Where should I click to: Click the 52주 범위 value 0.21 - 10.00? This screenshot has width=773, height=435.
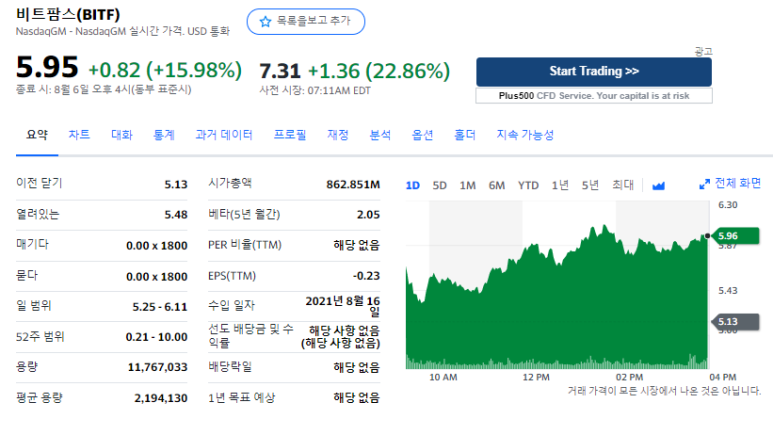(156, 337)
